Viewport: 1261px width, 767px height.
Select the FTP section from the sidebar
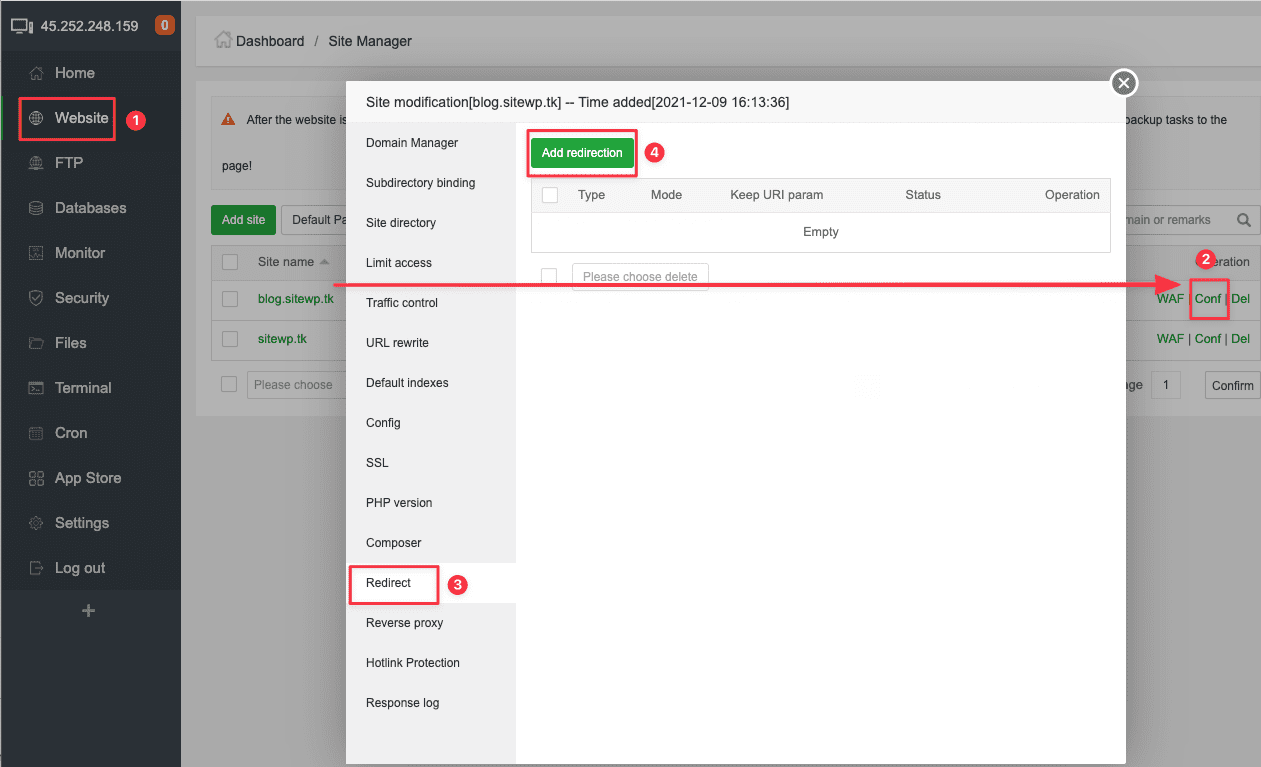(x=70, y=162)
